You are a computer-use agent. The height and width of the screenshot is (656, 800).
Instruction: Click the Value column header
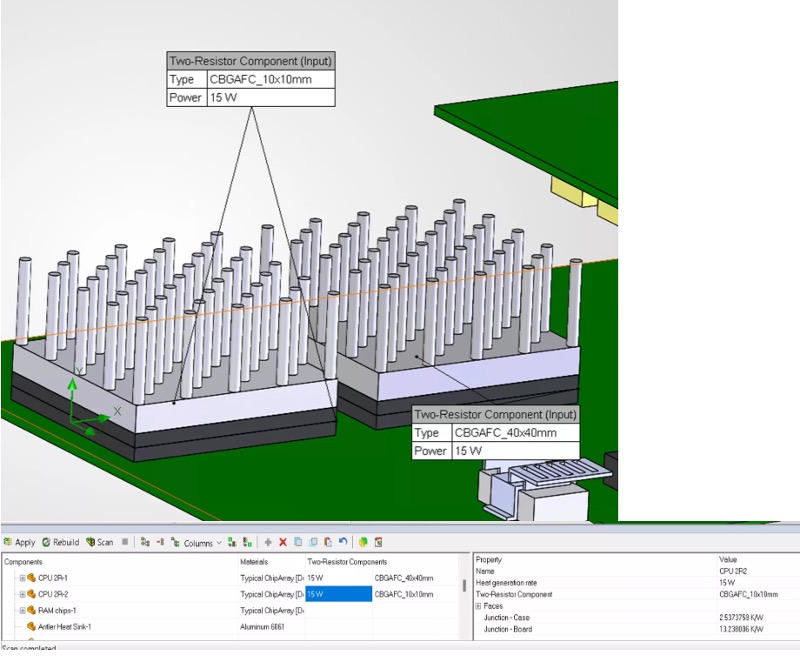[x=728, y=560]
